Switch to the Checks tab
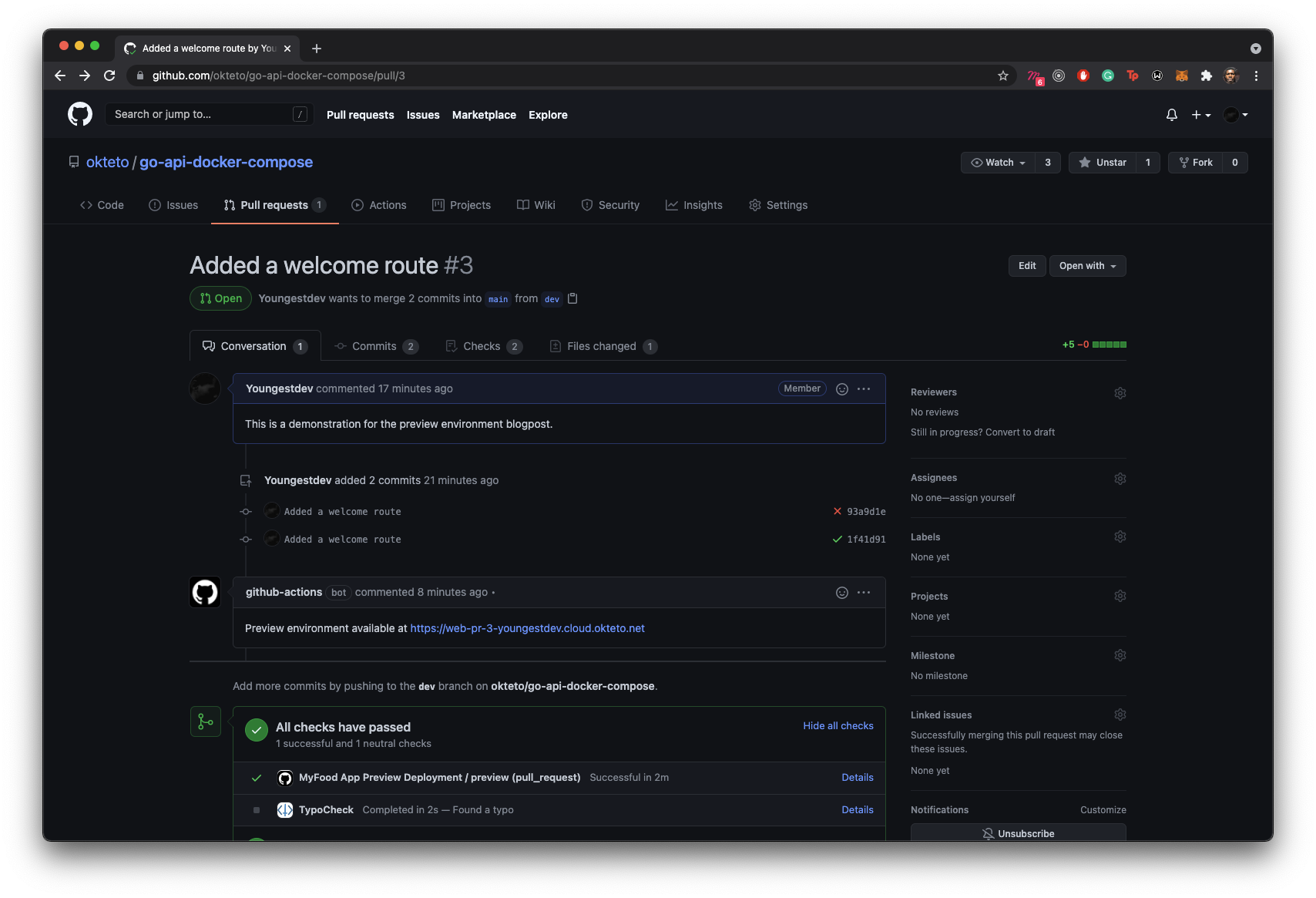The width and height of the screenshot is (1316, 898). 484,346
